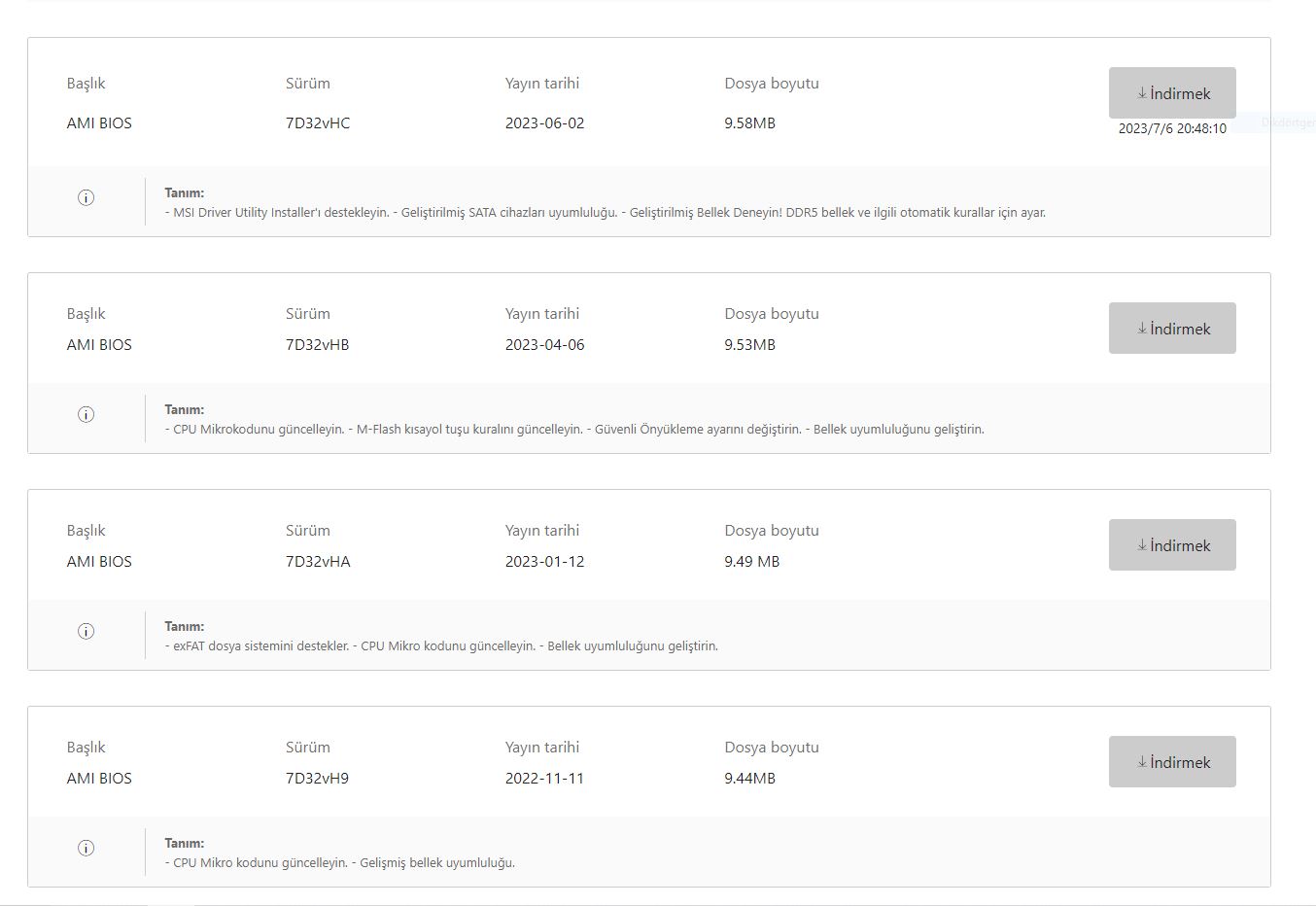This screenshot has height=906, width=1316.
Task: Click the 7D32vHB version number
Action: [317, 345]
